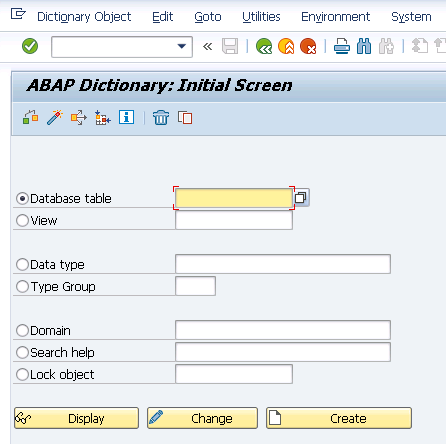The width and height of the screenshot is (446, 444).
Task: Click the Find Next binoculars icon
Action: coord(386,46)
